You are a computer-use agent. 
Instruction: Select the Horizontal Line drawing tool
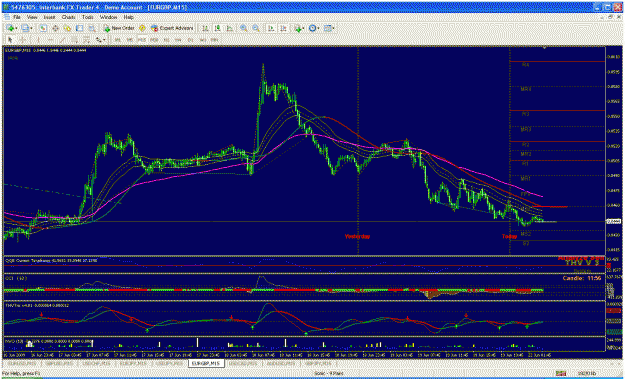pyautogui.click(x=50, y=40)
